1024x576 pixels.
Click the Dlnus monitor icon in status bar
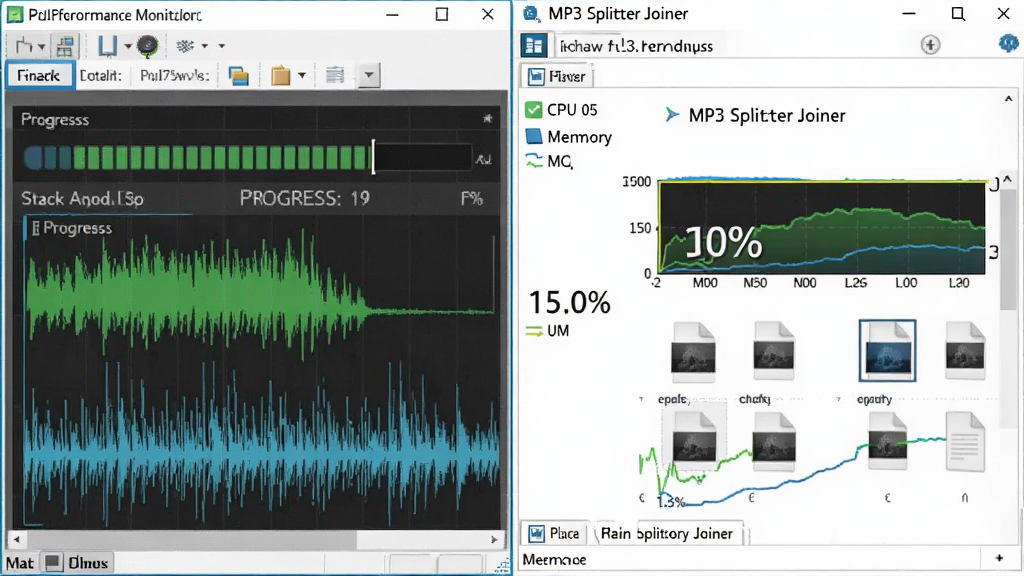pos(53,562)
